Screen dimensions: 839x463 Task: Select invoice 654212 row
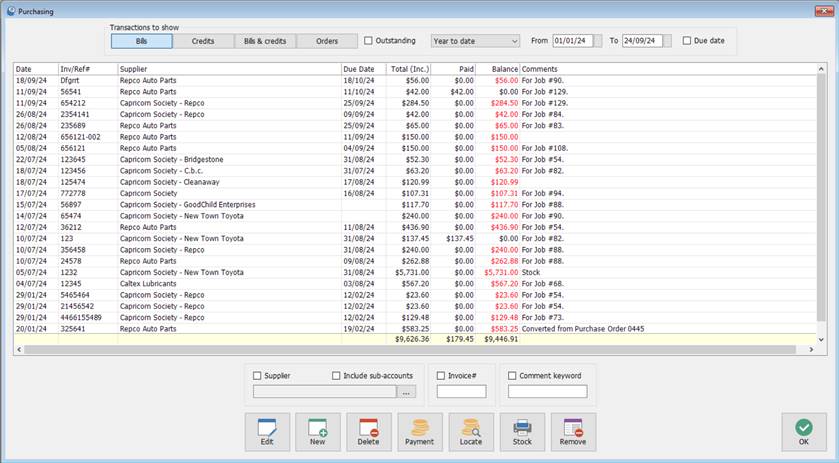click(x=416, y=103)
